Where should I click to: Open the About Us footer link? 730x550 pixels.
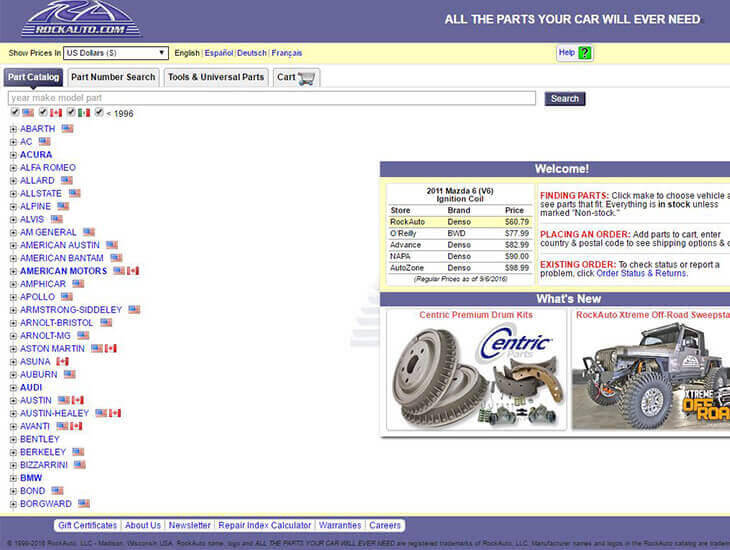coord(143,525)
